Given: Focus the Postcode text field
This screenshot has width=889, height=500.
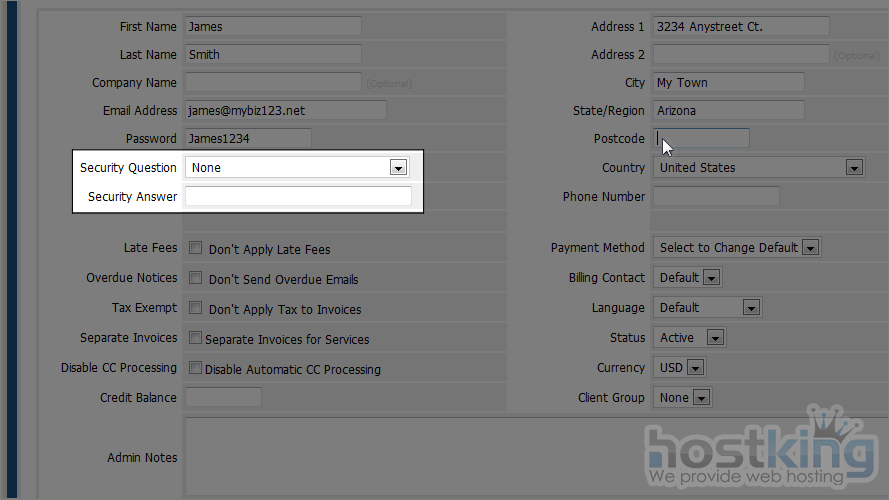Looking at the screenshot, I should point(702,139).
